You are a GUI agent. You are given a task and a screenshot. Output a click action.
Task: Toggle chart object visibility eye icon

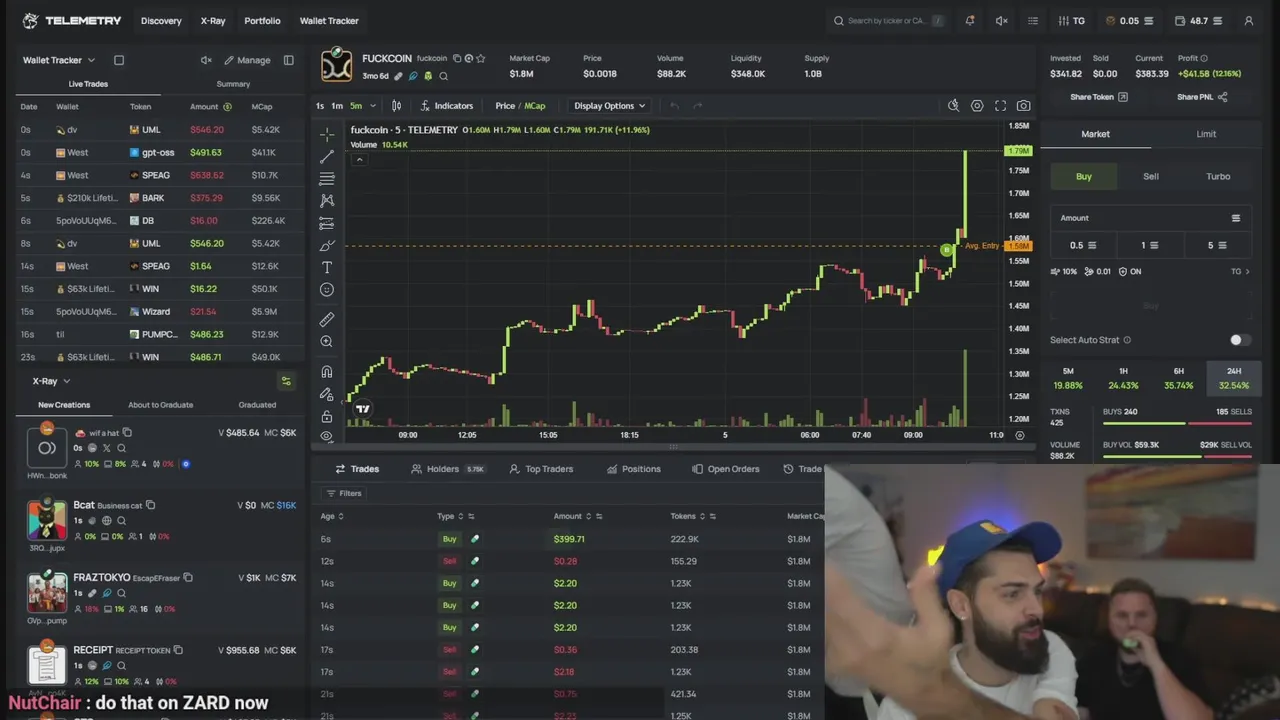point(327,436)
